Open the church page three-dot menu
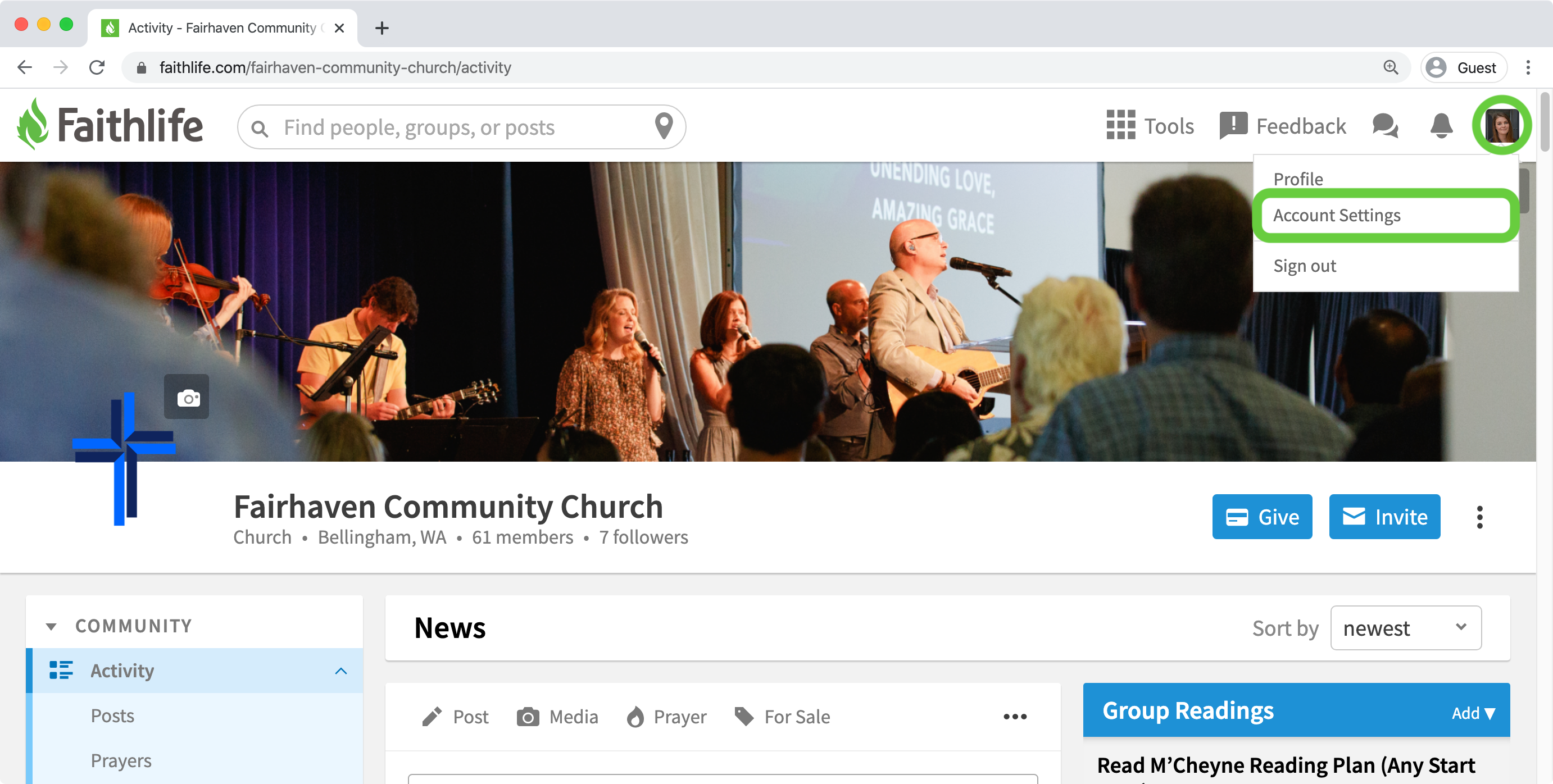 click(1479, 517)
